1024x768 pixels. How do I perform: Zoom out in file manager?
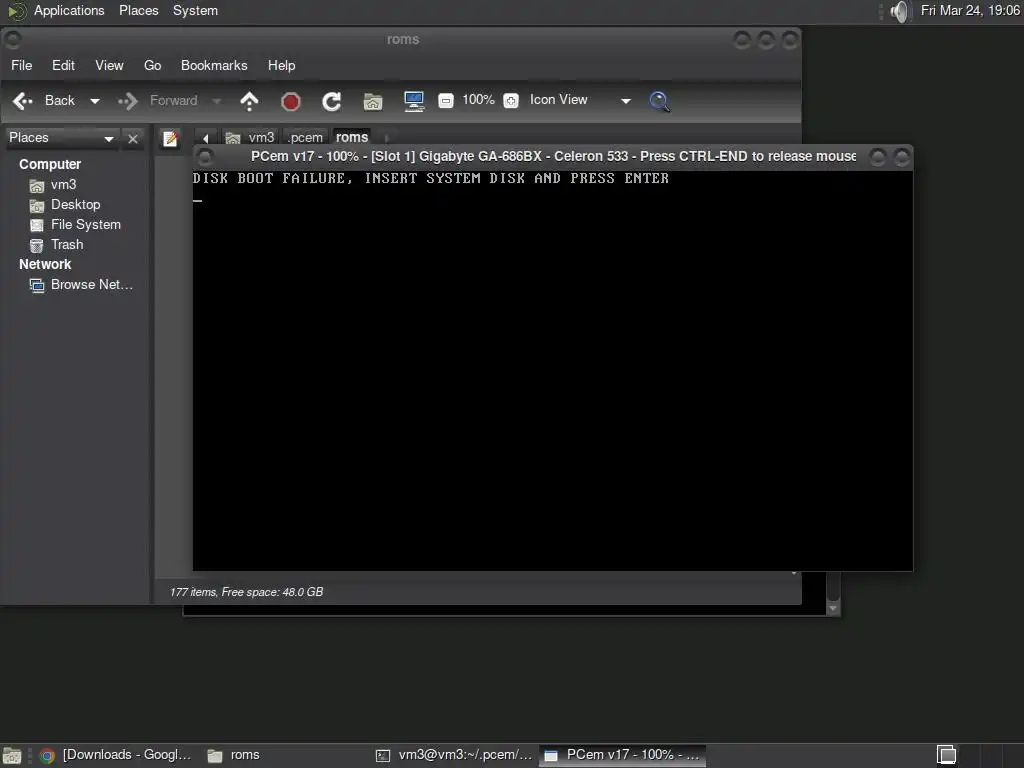445,101
